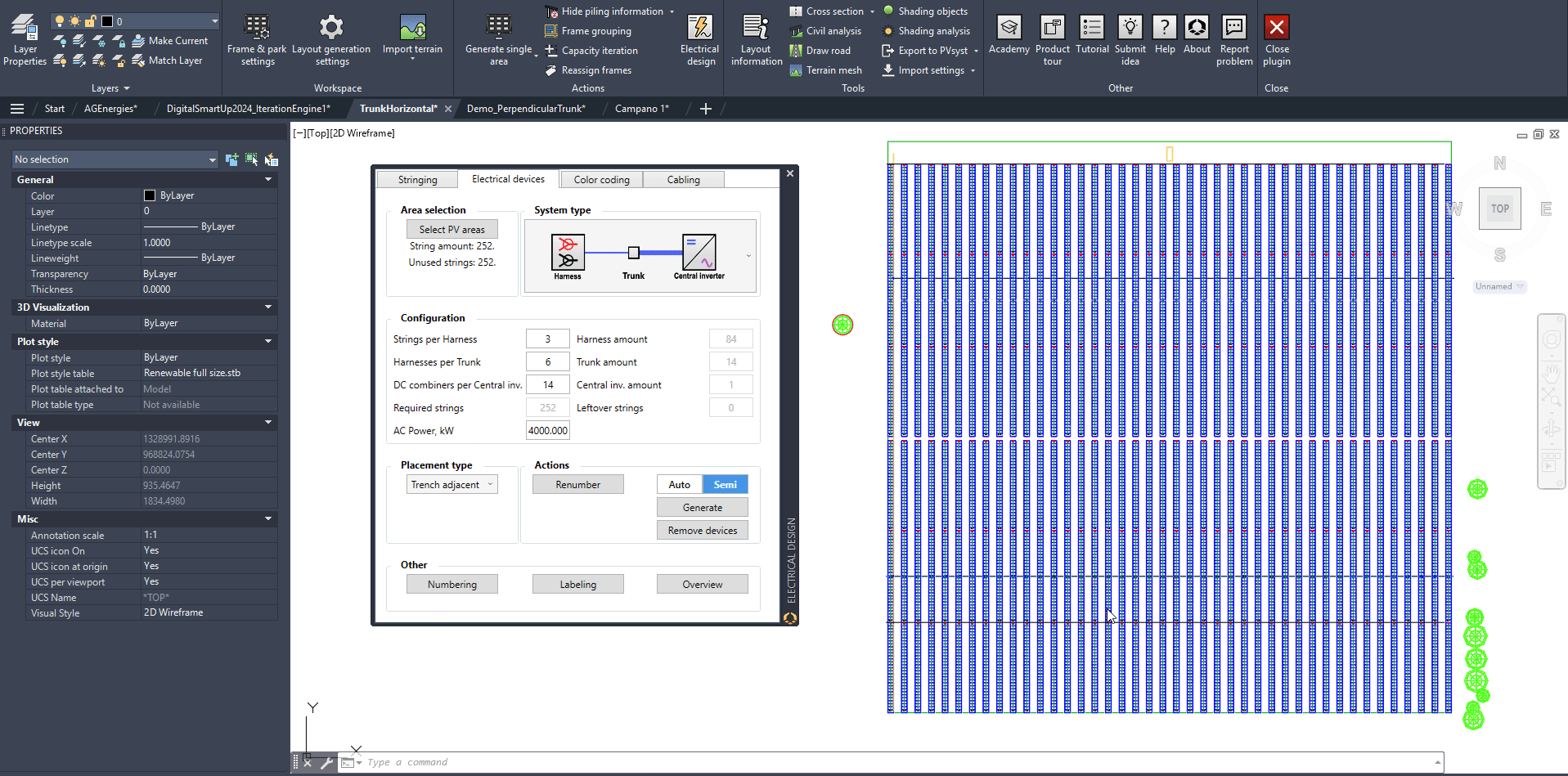The image size is (1568, 776).
Task: Open Campano 1 drawing tab
Action: 642,109
